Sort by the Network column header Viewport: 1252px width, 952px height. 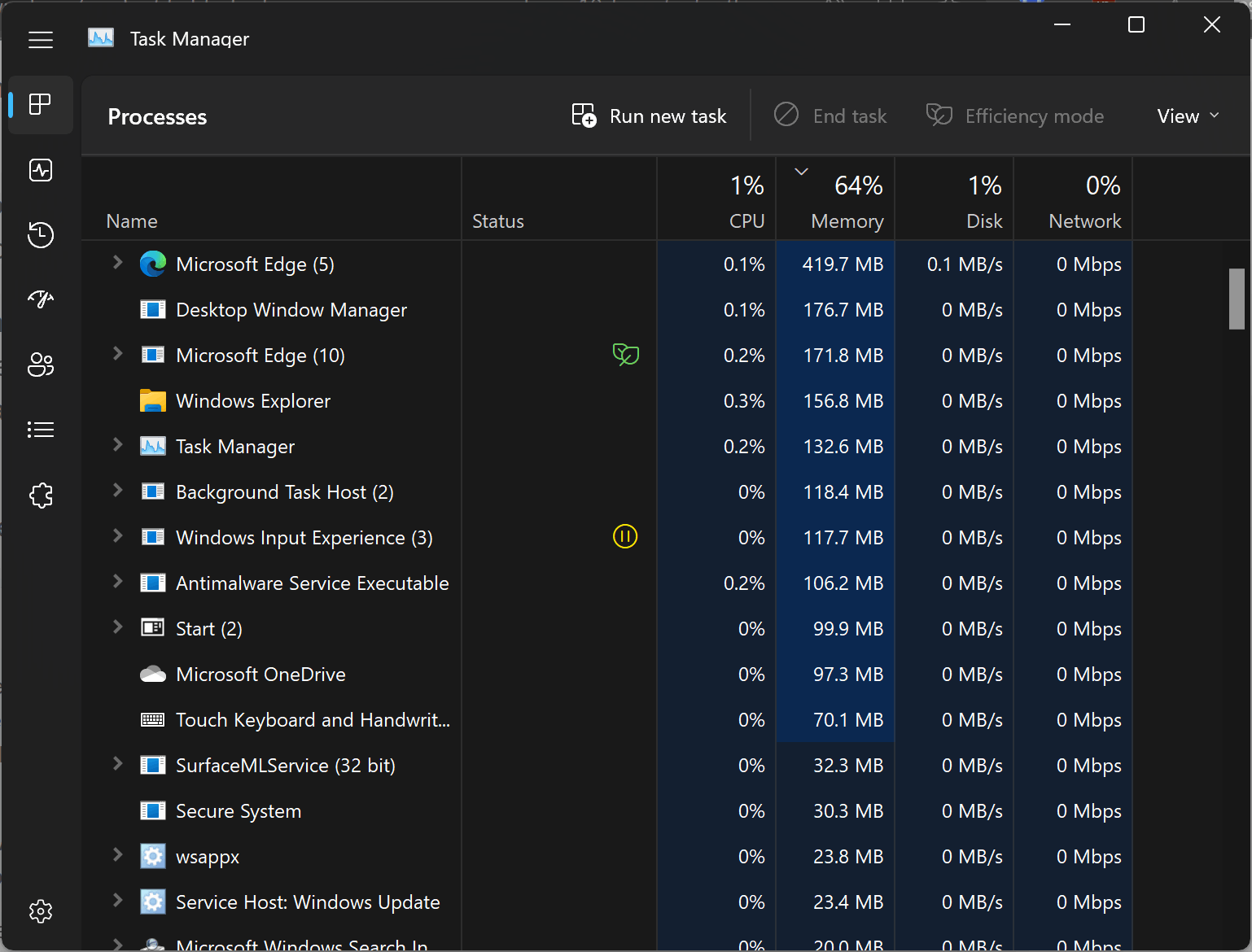pos(1073,199)
